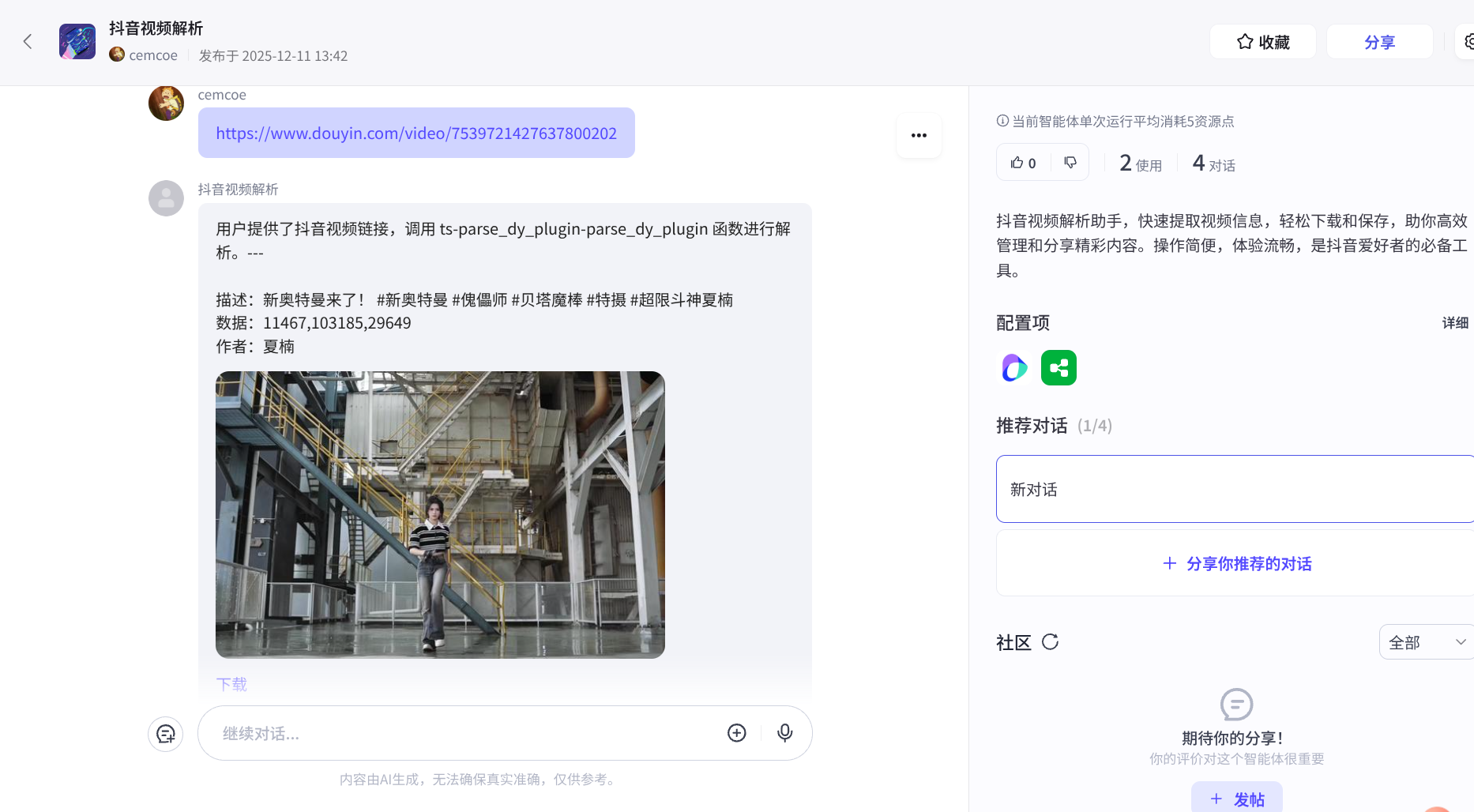Open the blue plugin icon under 配置项

pyautogui.click(x=1013, y=367)
